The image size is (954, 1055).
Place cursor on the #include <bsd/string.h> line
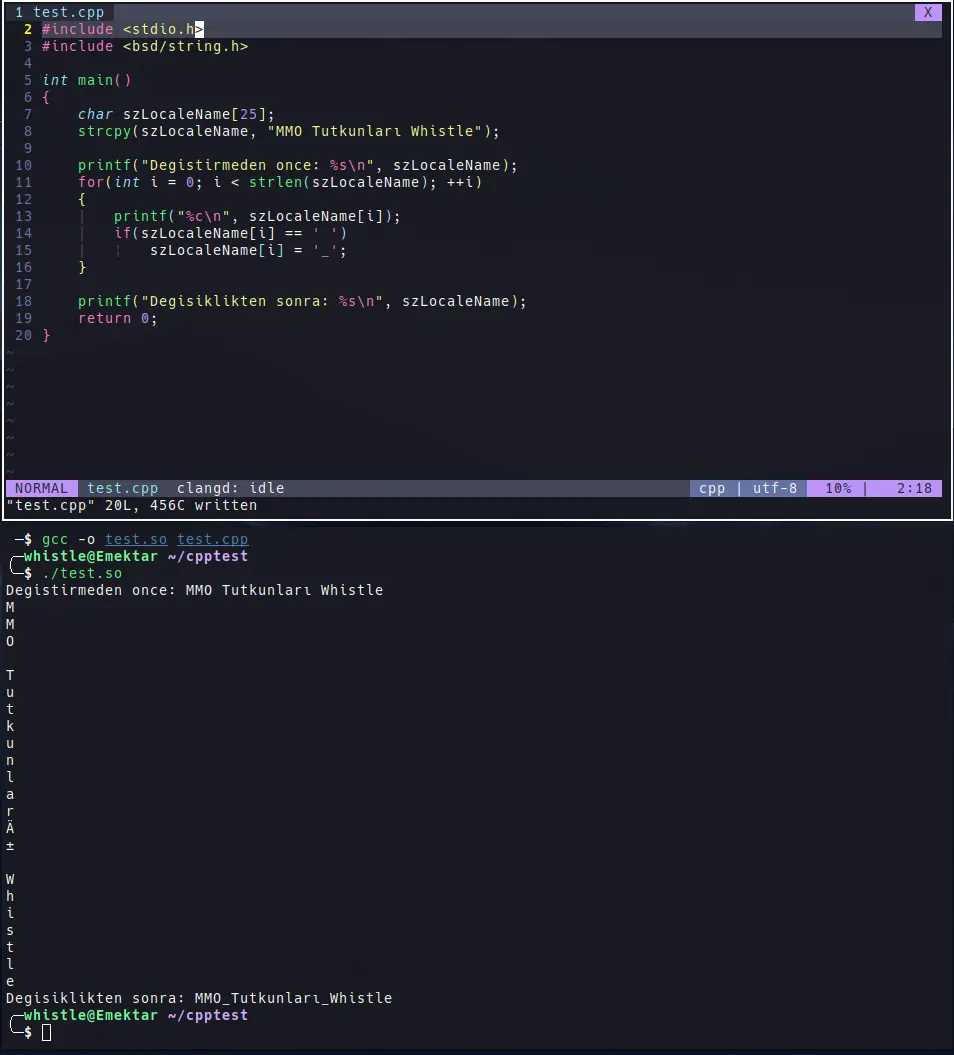[x=145, y=46]
